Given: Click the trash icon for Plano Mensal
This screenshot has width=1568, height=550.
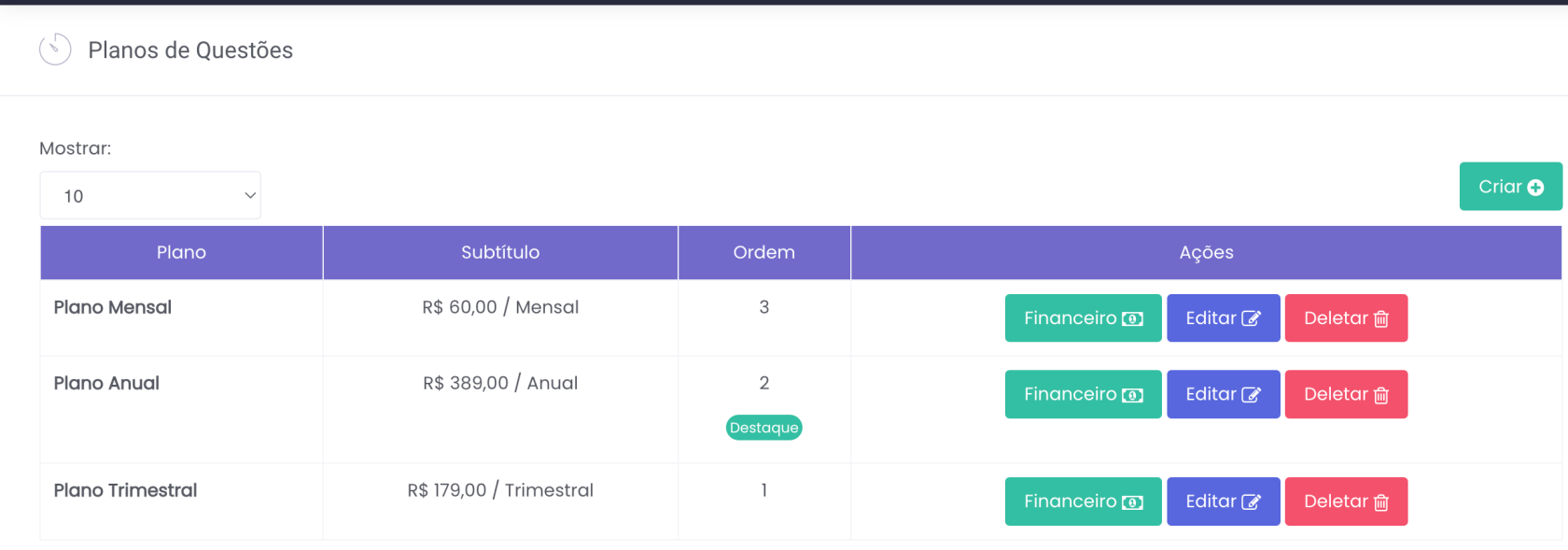Looking at the screenshot, I should tap(1381, 319).
